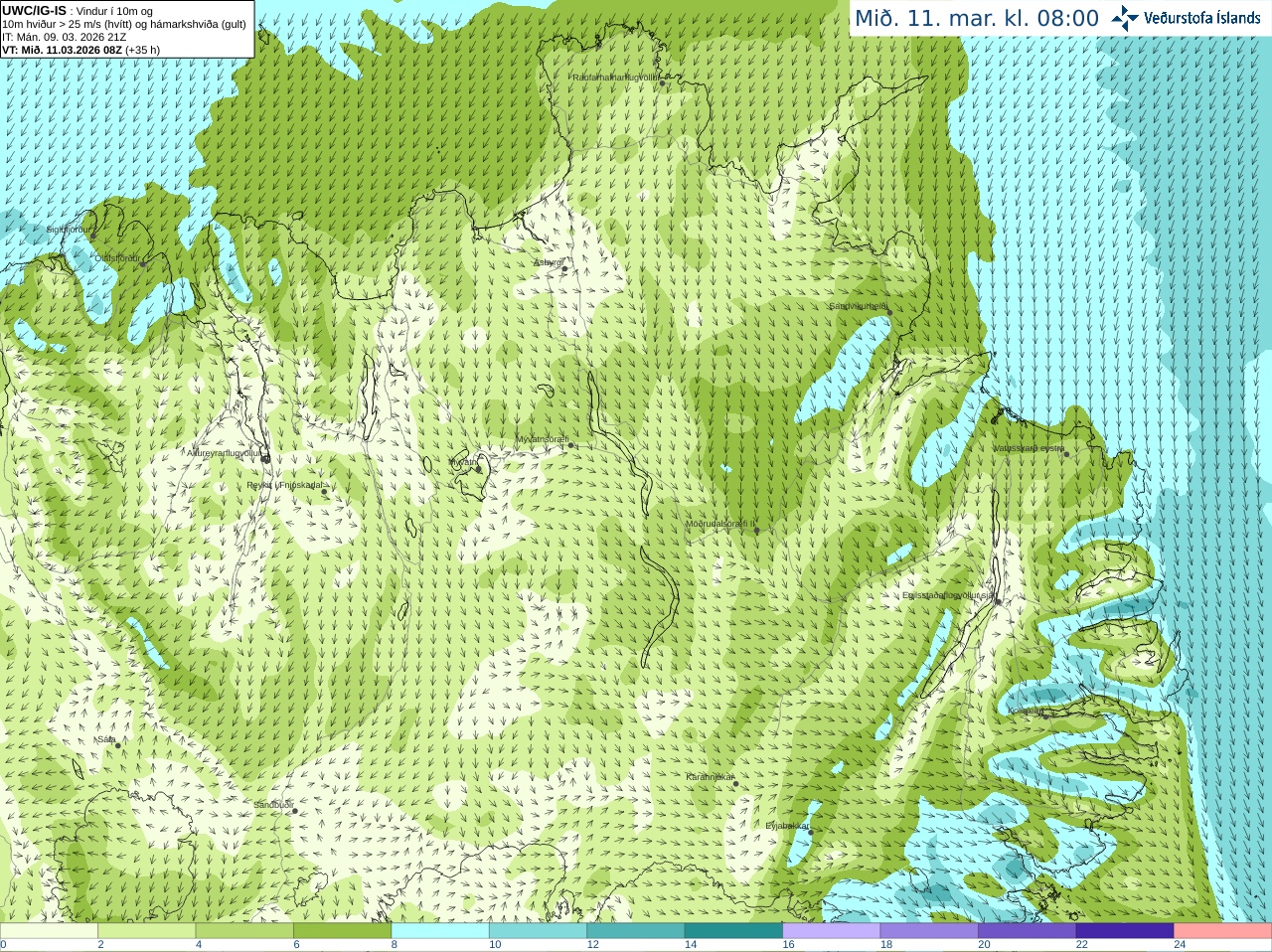Click the timestamp Mið. 11. mar. kl. 08:00

977,19
